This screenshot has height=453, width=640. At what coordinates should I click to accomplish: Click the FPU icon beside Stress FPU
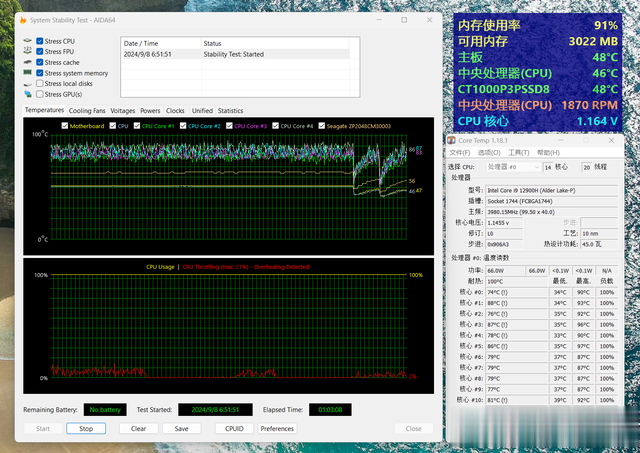pyautogui.click(x=27, y=50)
